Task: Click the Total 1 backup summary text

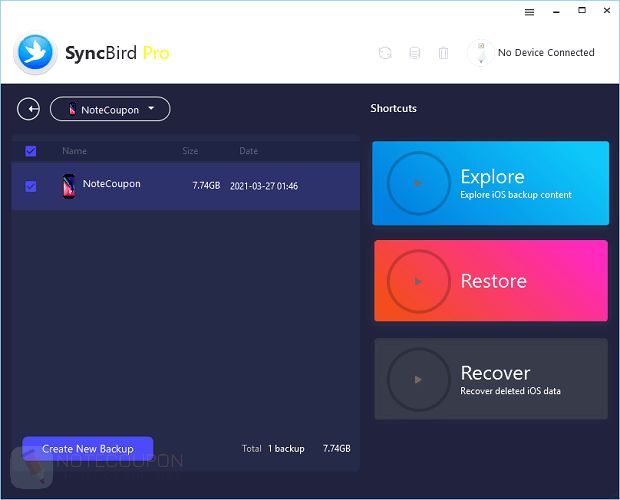Action: 273,449
